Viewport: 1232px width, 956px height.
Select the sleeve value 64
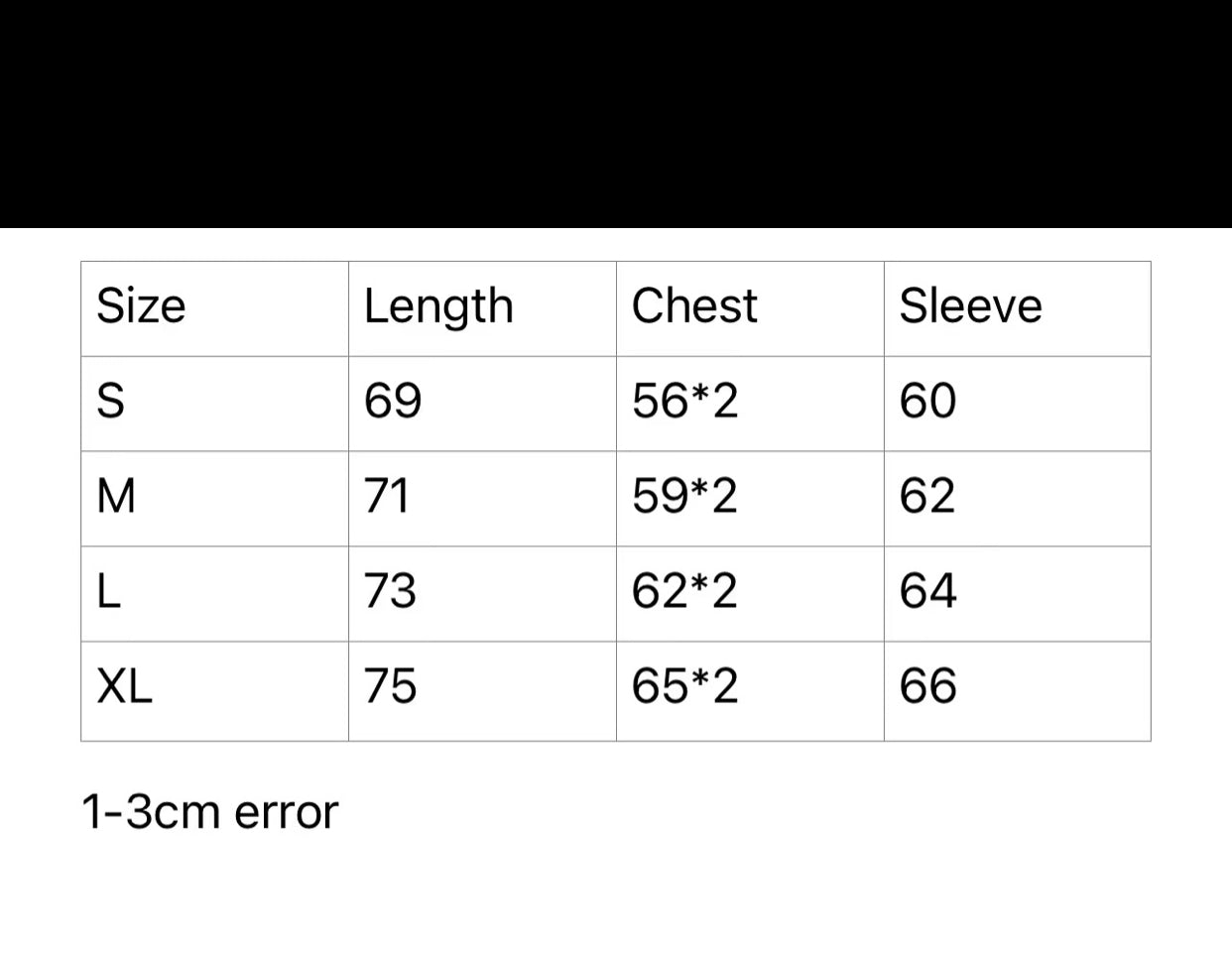[x=927, y=591]
